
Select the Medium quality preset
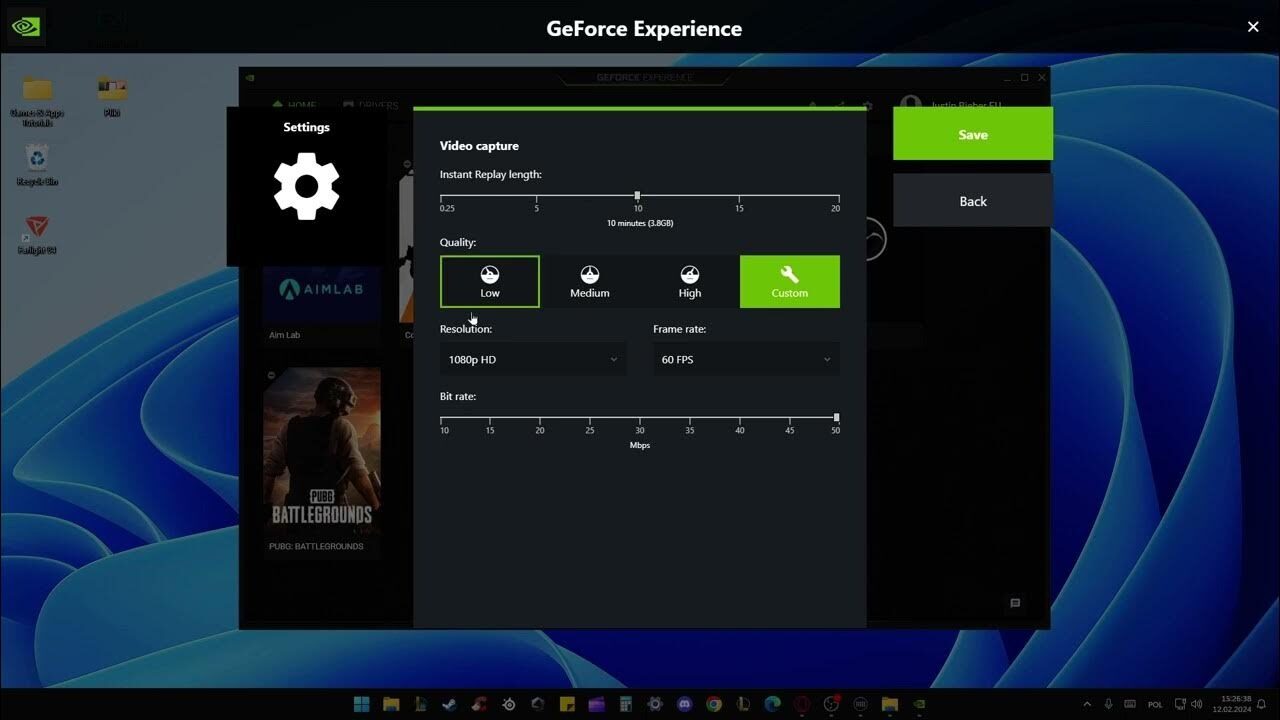tap(590, 281)
